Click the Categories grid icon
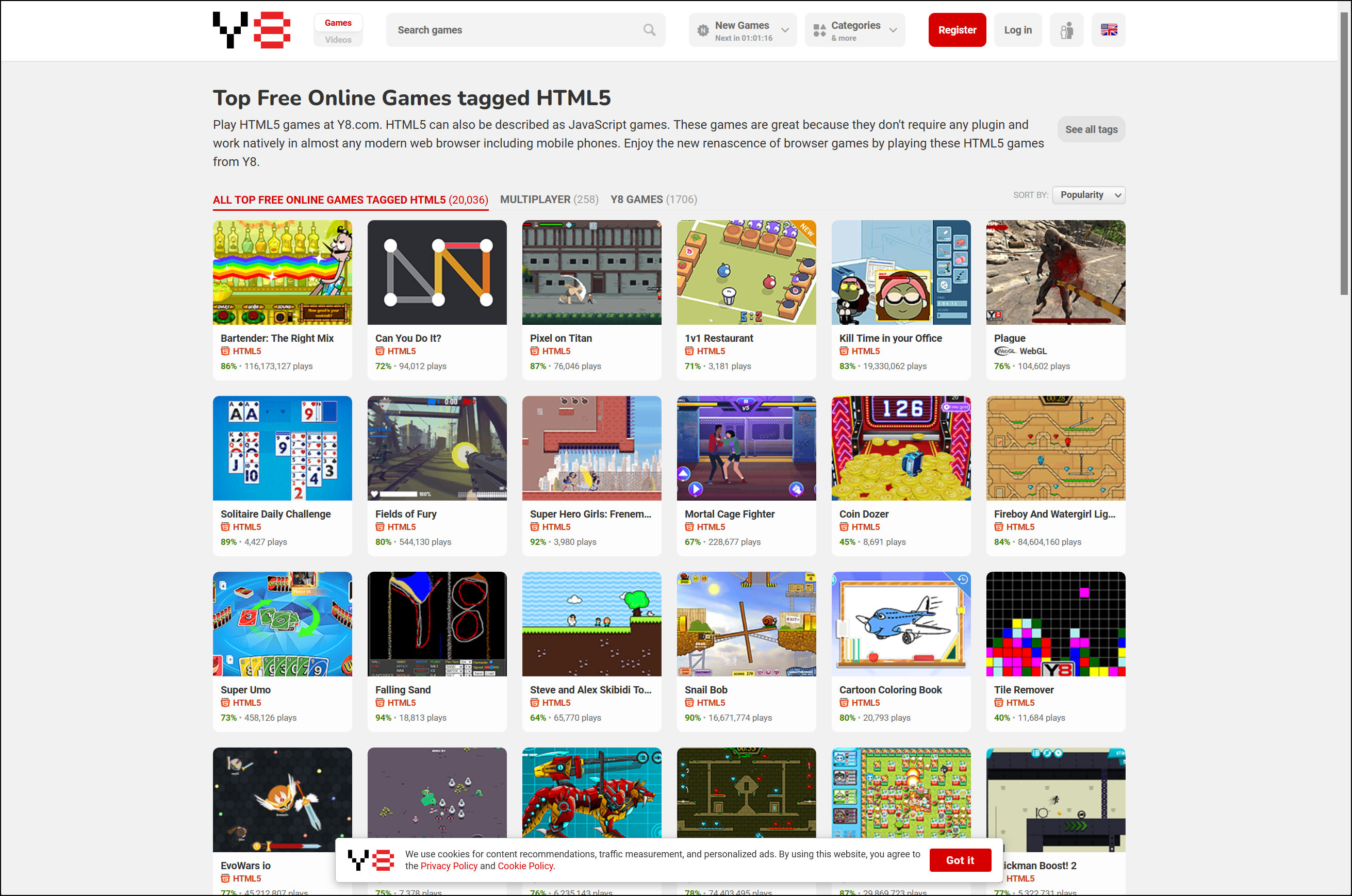This screenshot has width=1352, height=896. pyautogui.click(x=819, y=30)
